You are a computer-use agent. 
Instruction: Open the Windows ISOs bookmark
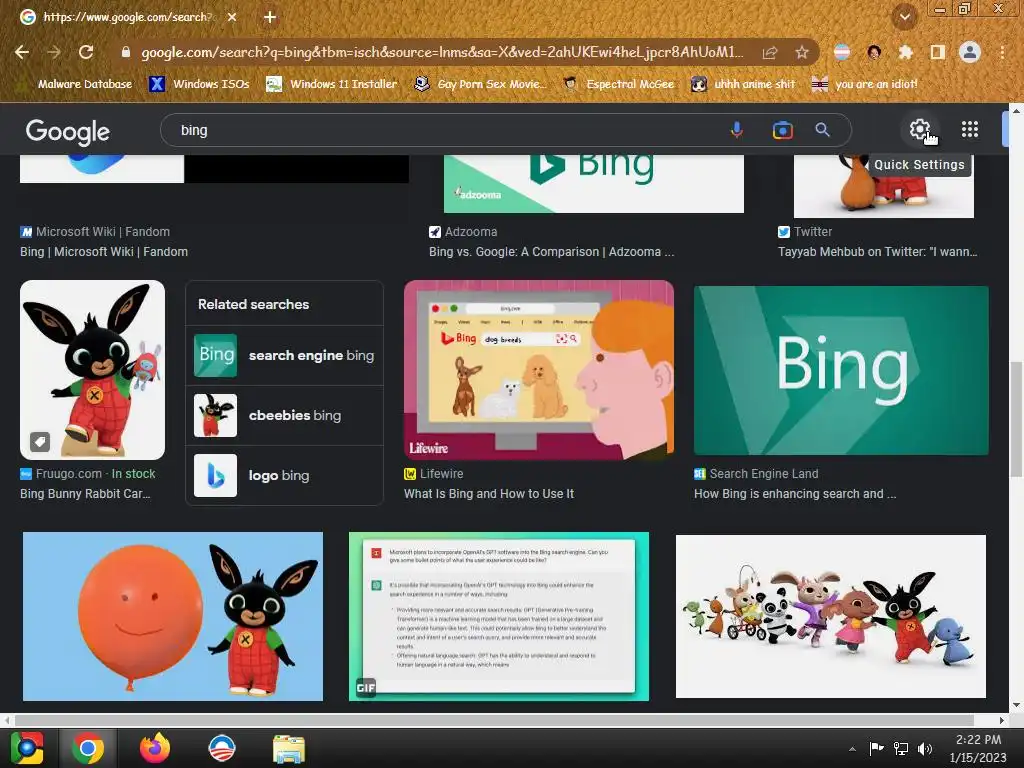[199, 84]
